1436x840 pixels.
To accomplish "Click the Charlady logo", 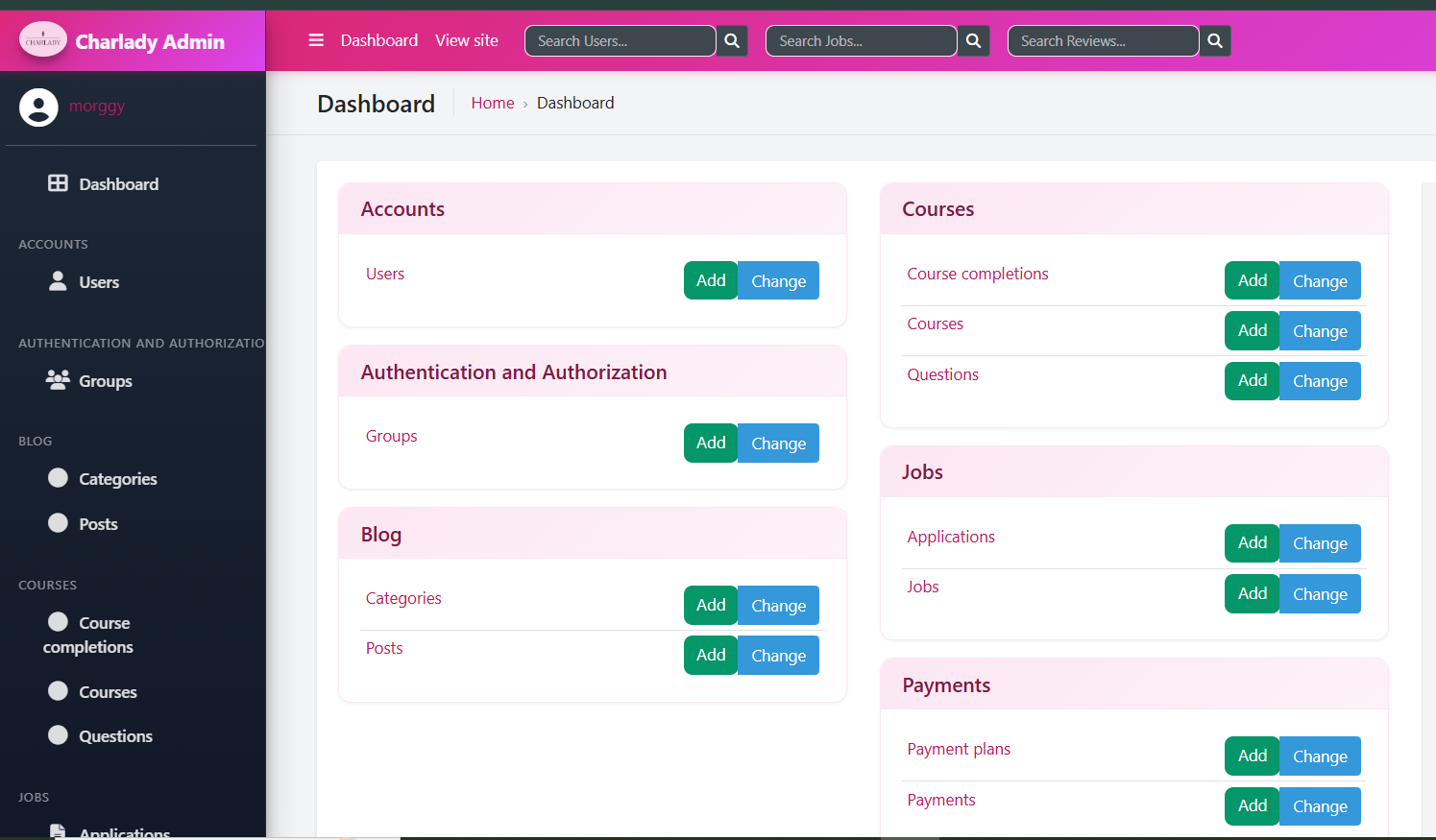I will [x=42, y=40].
